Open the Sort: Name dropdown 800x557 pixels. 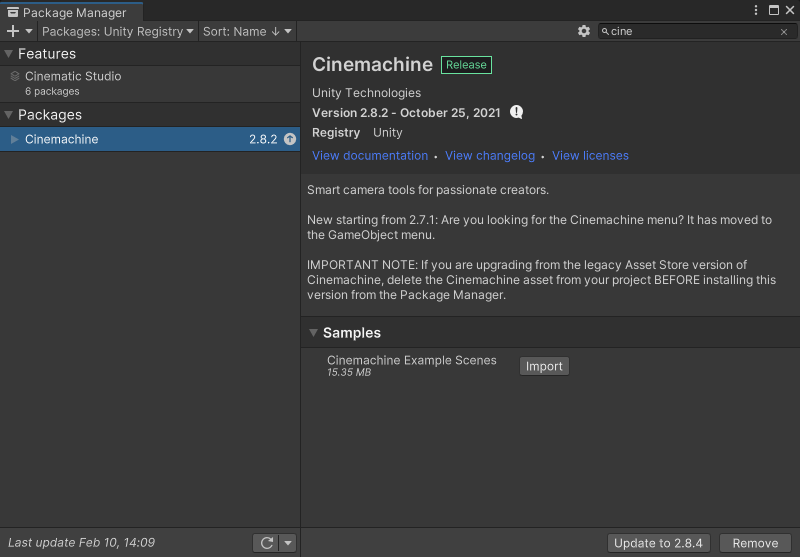tap(247, 32)
